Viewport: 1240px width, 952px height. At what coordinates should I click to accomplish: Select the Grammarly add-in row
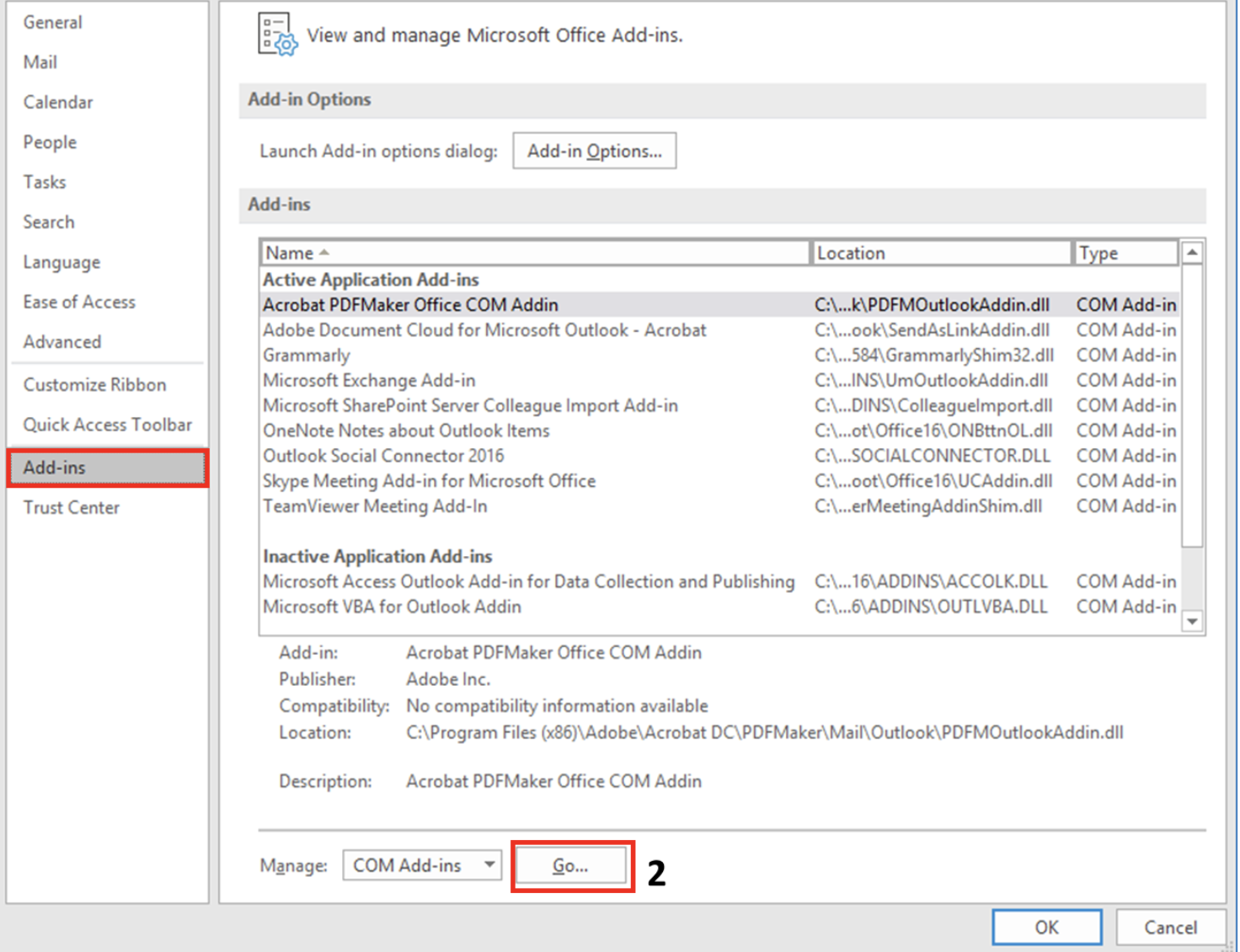pyautogui.click(x=307, y=356)
